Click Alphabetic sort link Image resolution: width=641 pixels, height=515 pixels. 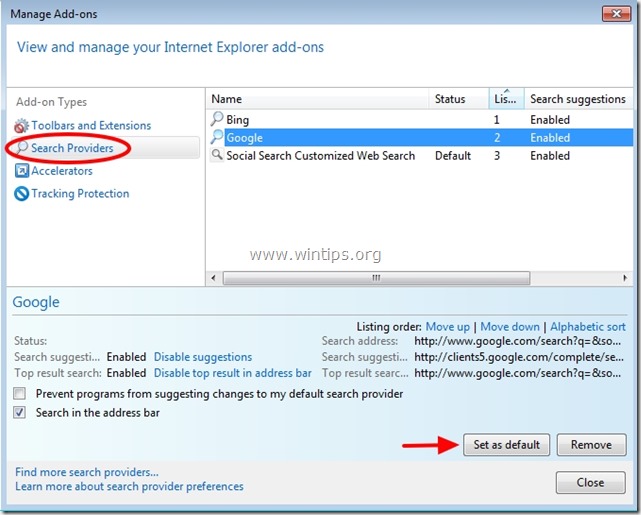(x=588, y=327)
